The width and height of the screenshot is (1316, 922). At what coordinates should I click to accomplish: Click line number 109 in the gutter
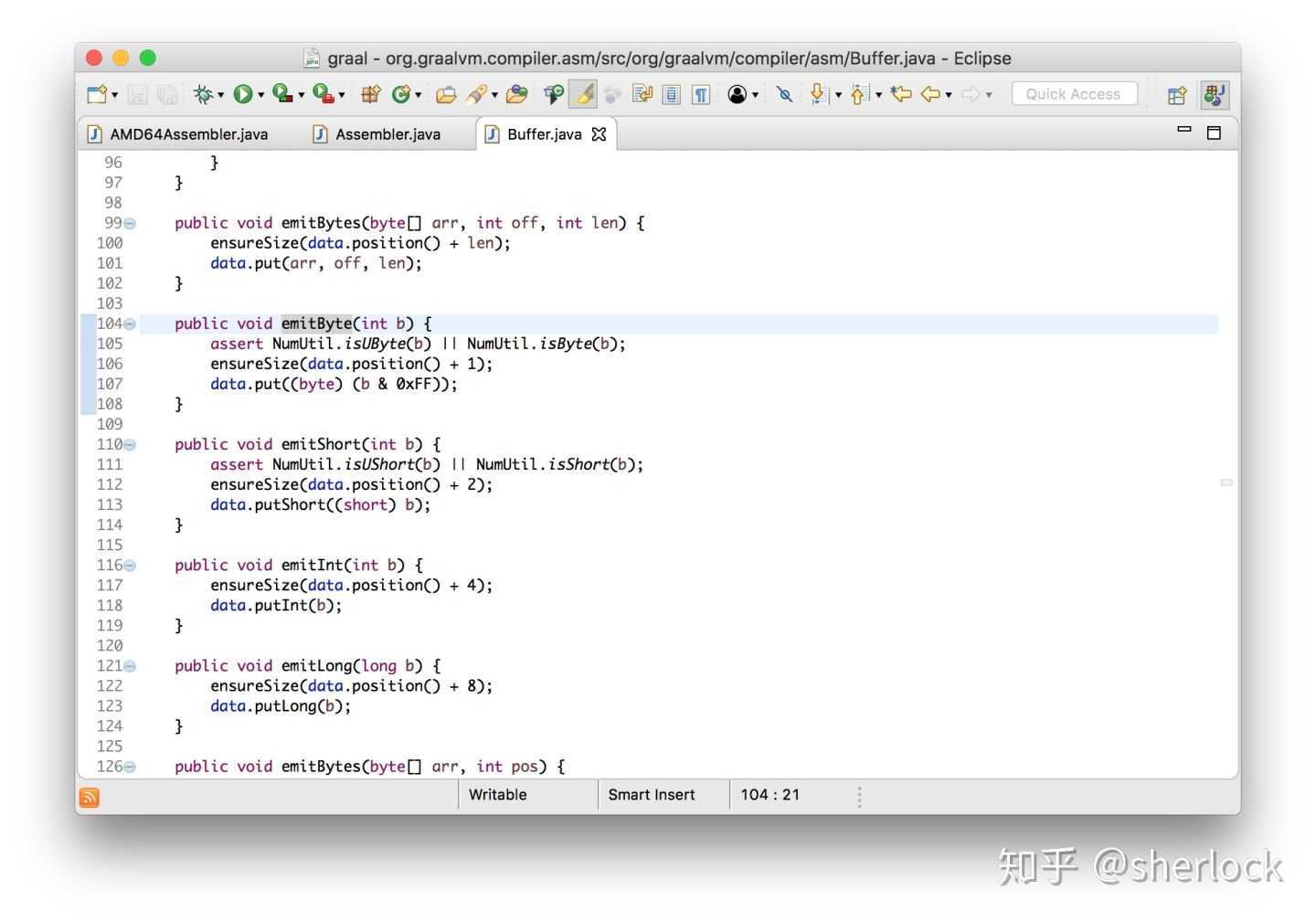coord(110,424)
